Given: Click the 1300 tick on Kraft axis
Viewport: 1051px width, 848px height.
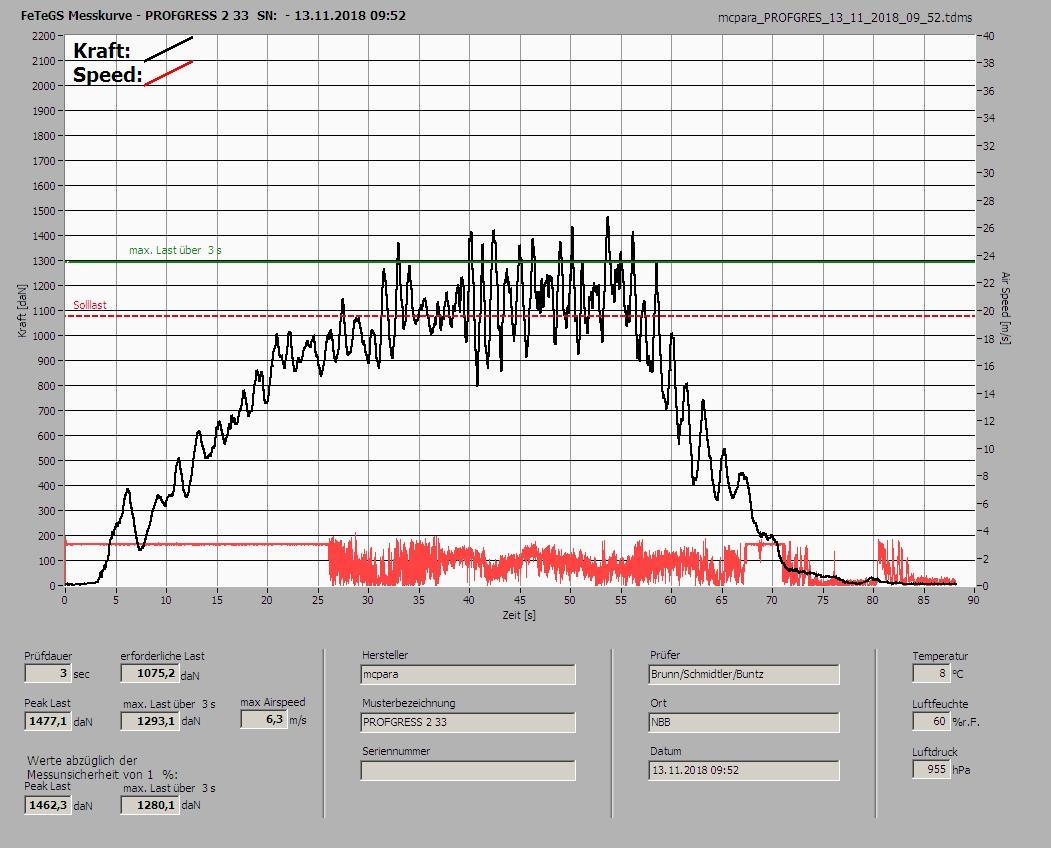Looking at the screenshot, I should (43, 261).
